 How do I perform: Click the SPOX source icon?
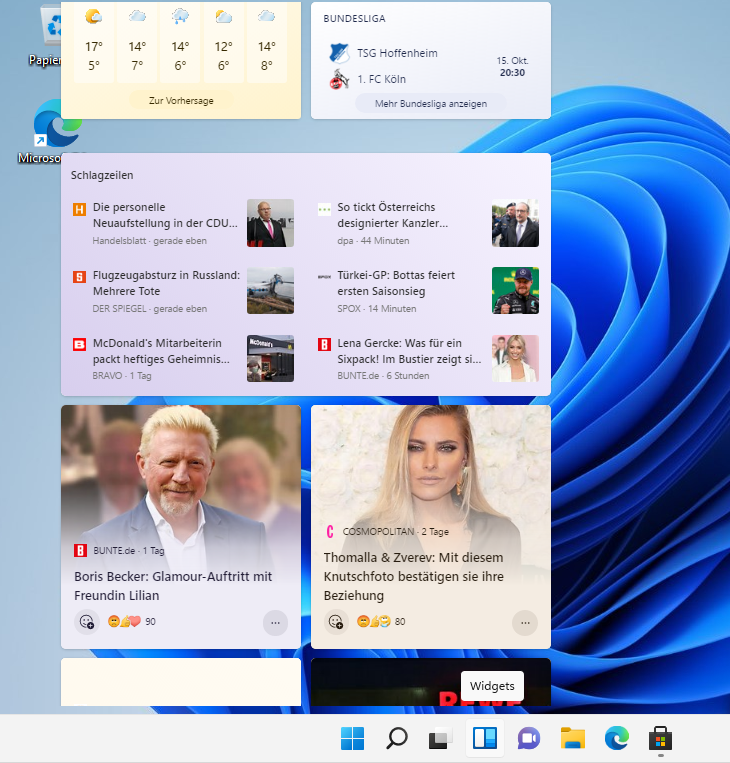click(324, 277)
